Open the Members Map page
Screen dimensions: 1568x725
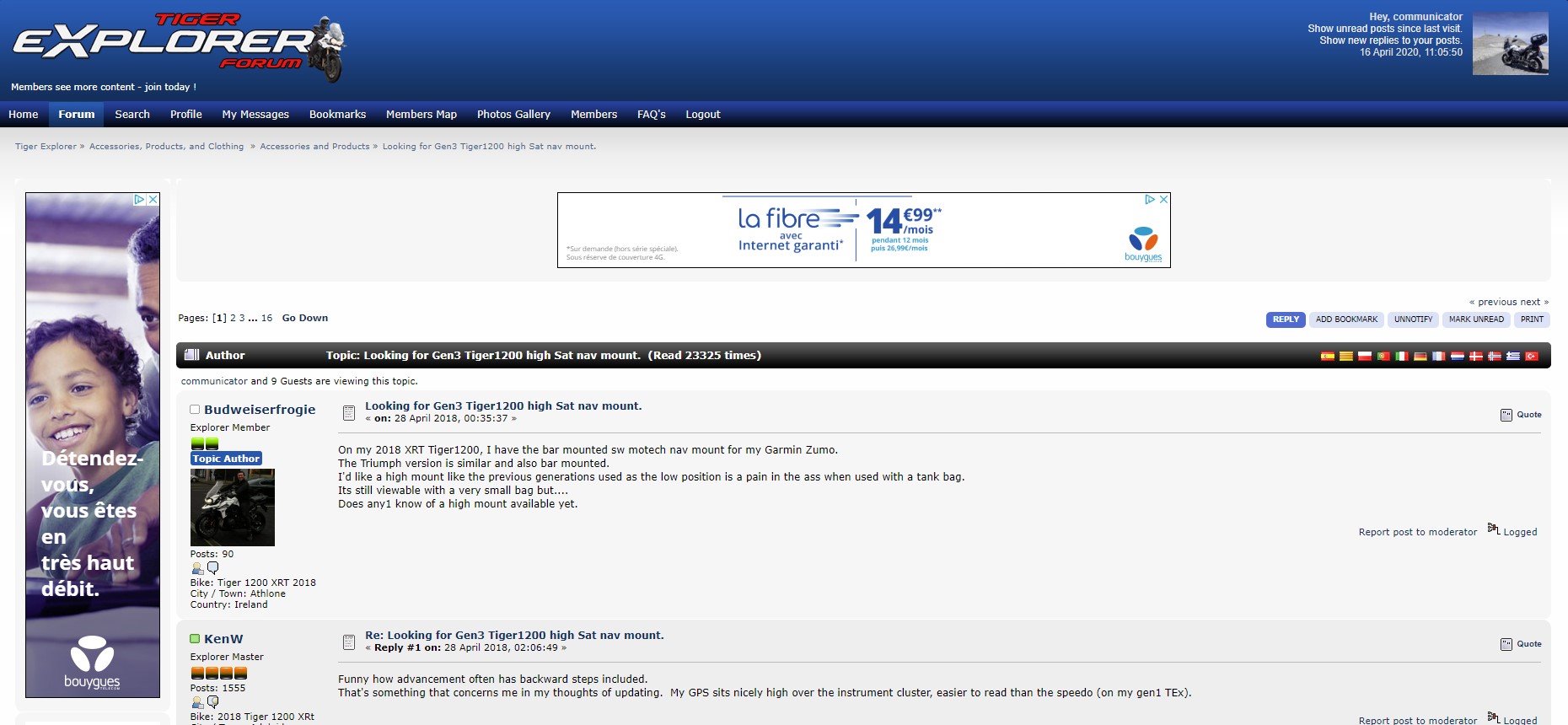(422, 115)
